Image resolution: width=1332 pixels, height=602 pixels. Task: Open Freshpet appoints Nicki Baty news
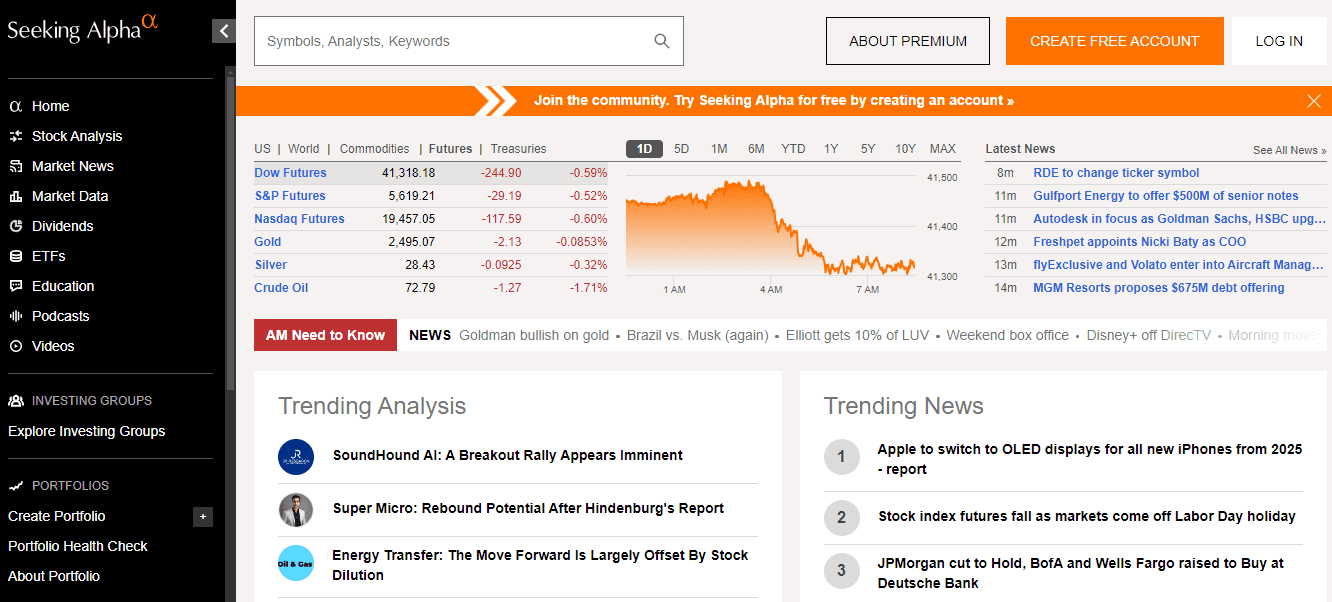coord(1140,242)
